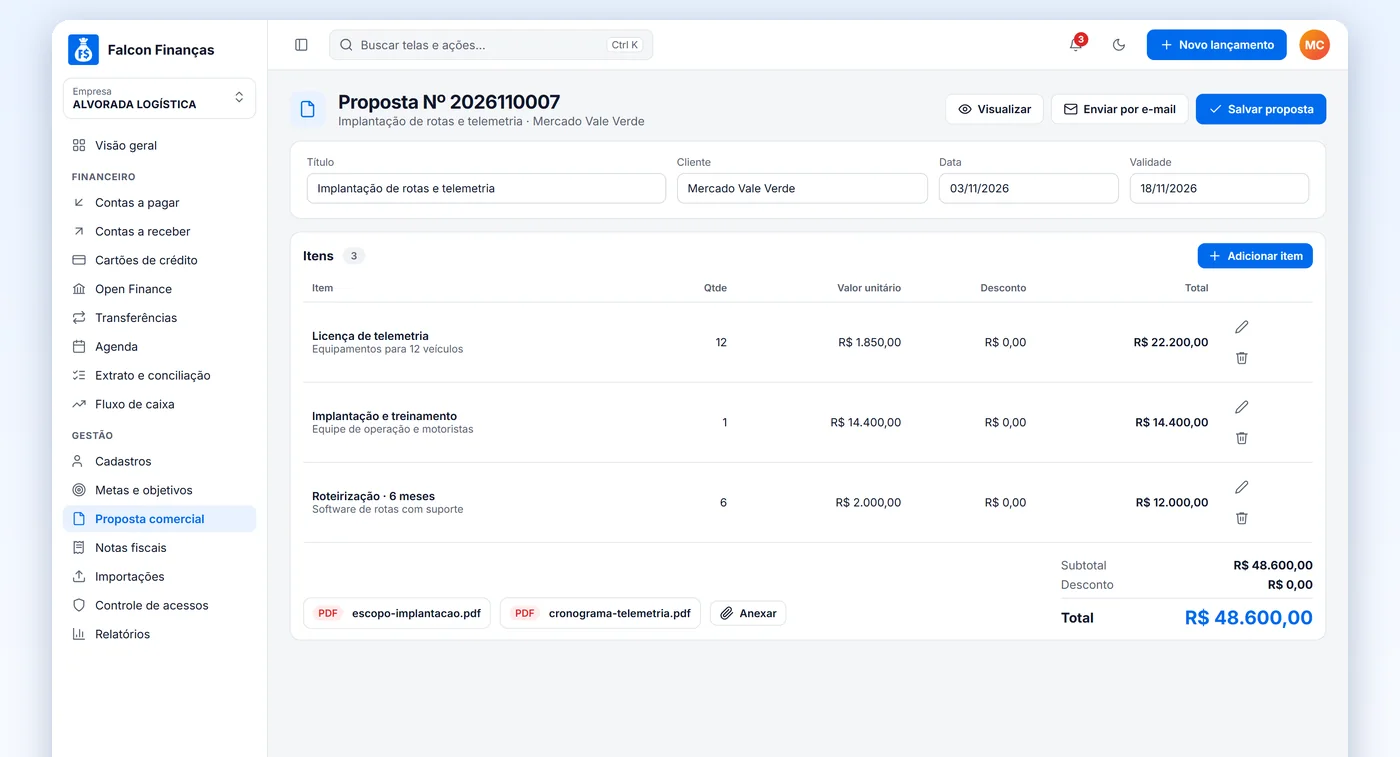Click Adicionar item button
This screenshot has height=757, width=1400.
(x=1255, y=256)
